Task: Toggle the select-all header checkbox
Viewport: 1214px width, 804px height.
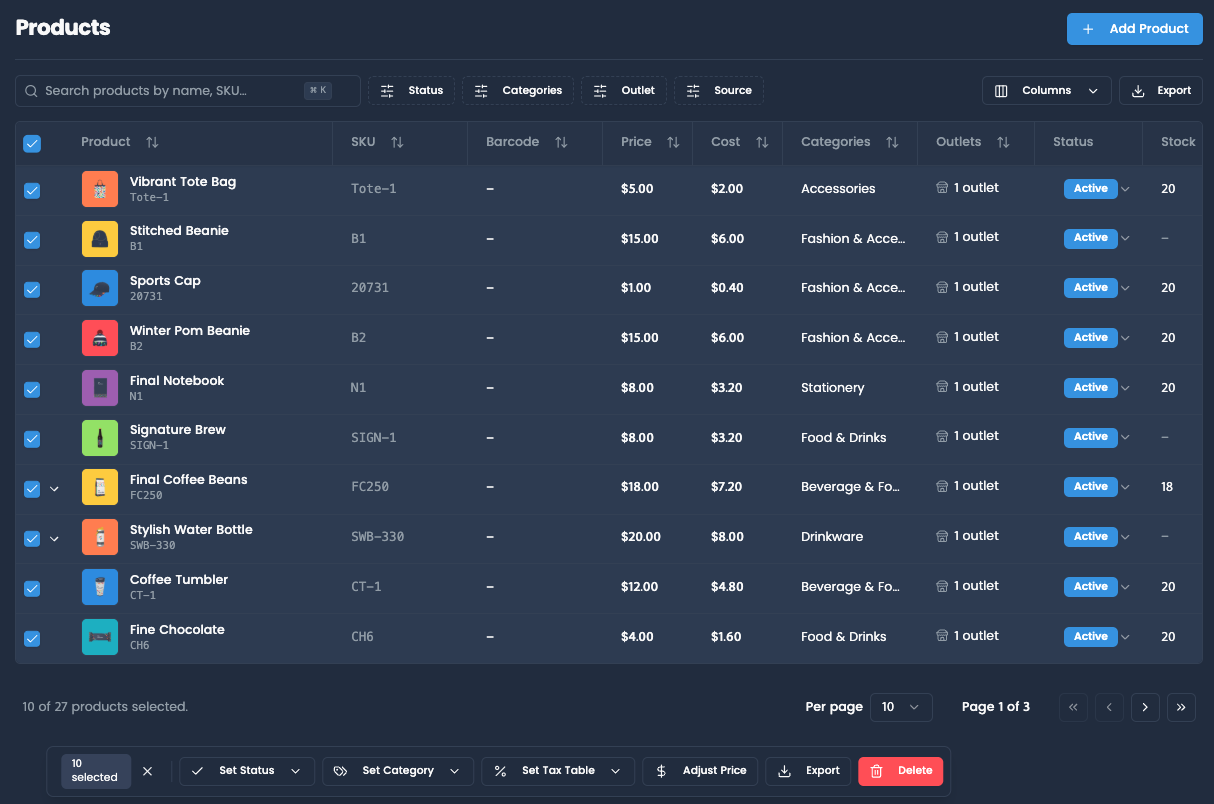Action: click(x=32, y=144)
